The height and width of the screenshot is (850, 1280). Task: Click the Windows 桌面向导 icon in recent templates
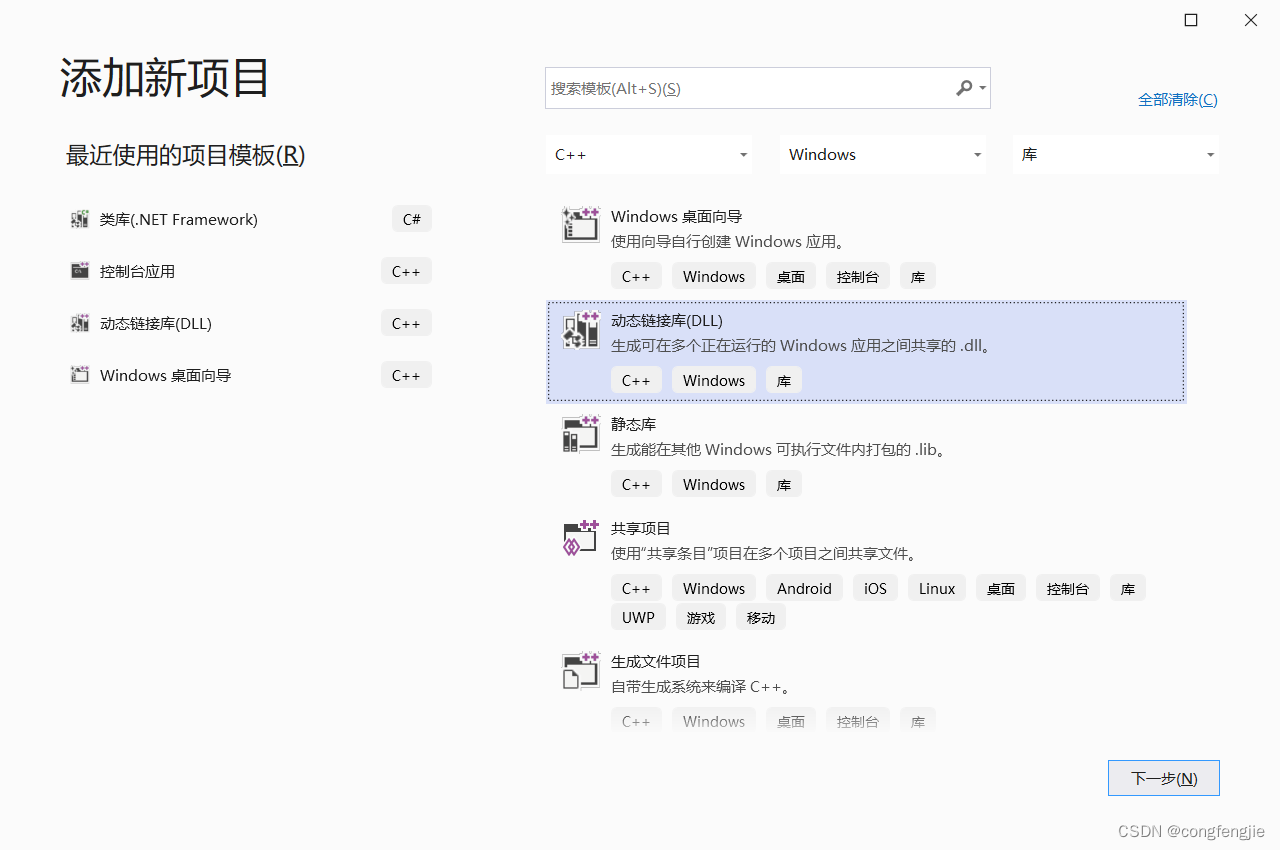coord(79,374)
